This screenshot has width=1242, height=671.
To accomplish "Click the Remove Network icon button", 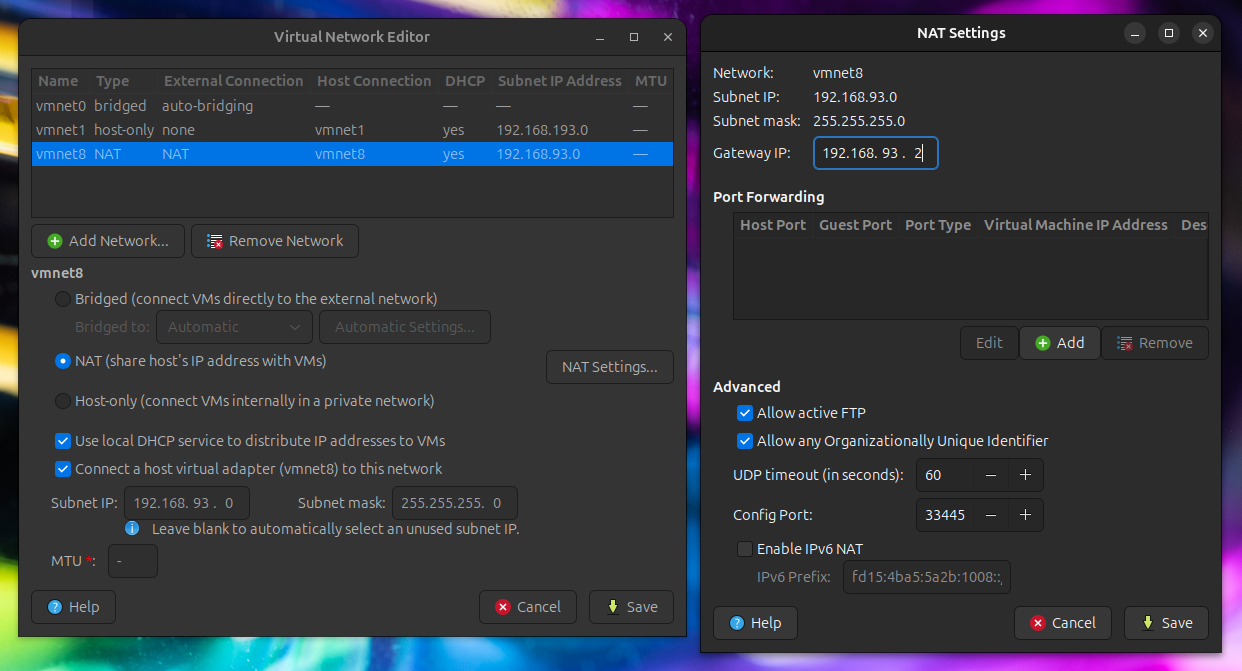I will click(214, 241).
